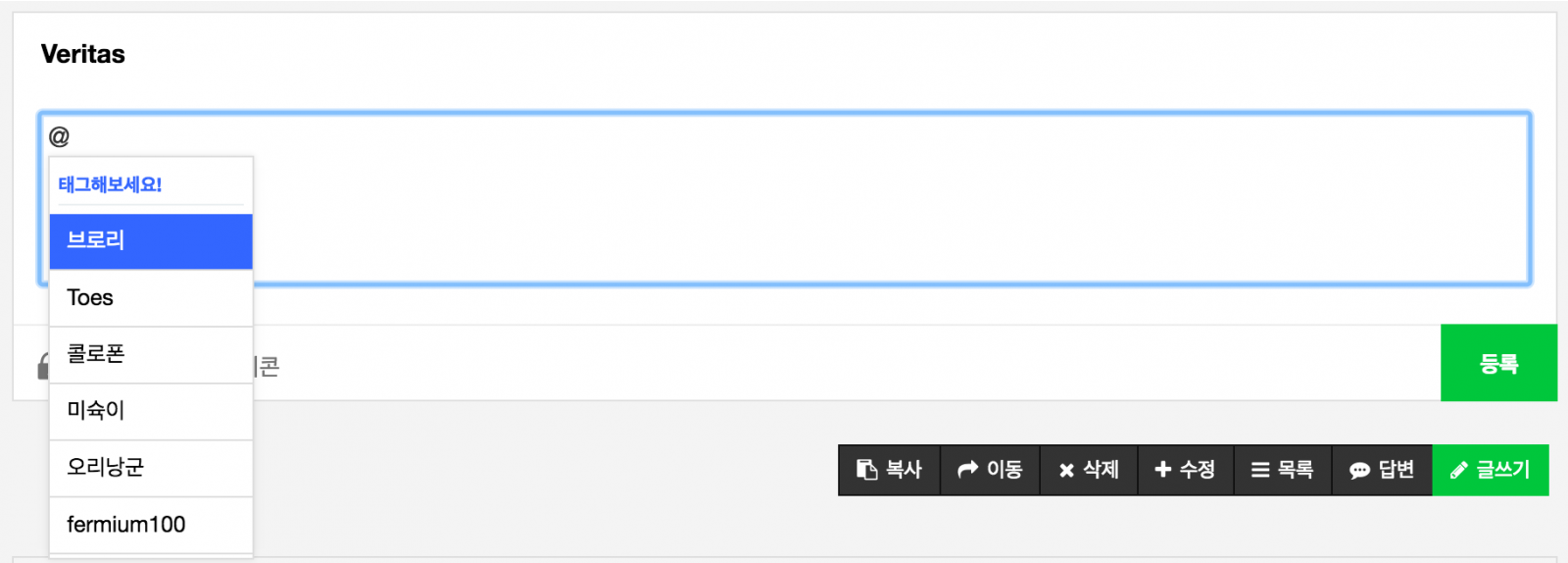
Task: Tag user fermium100 from the dropdown
Action: [151, 525]
